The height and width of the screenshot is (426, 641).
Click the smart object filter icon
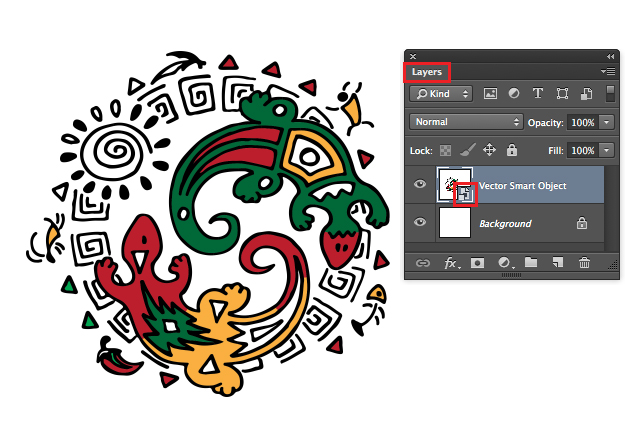pyautogui.click(x=584, y=94)
